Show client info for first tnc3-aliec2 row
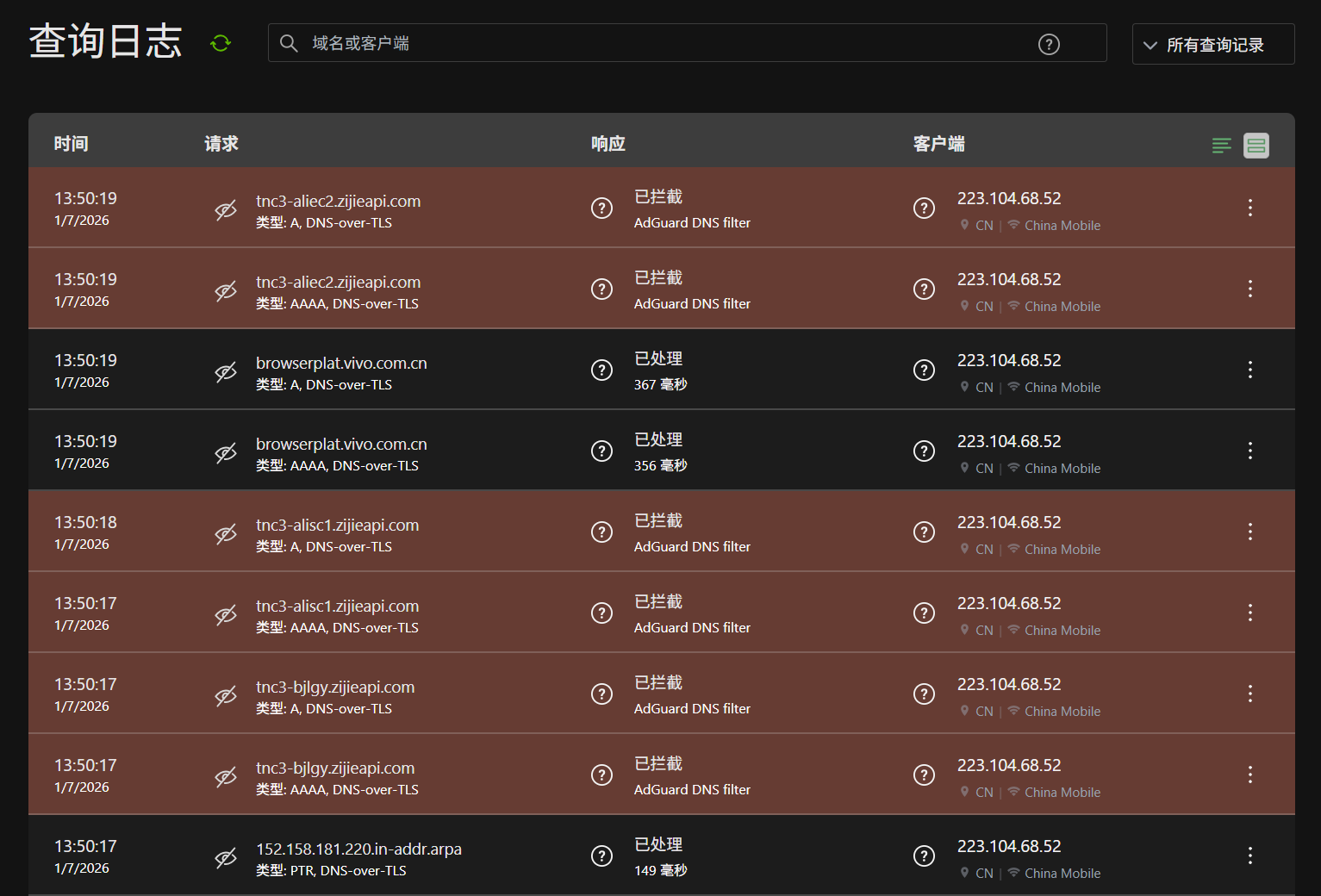 click(924, 208)
